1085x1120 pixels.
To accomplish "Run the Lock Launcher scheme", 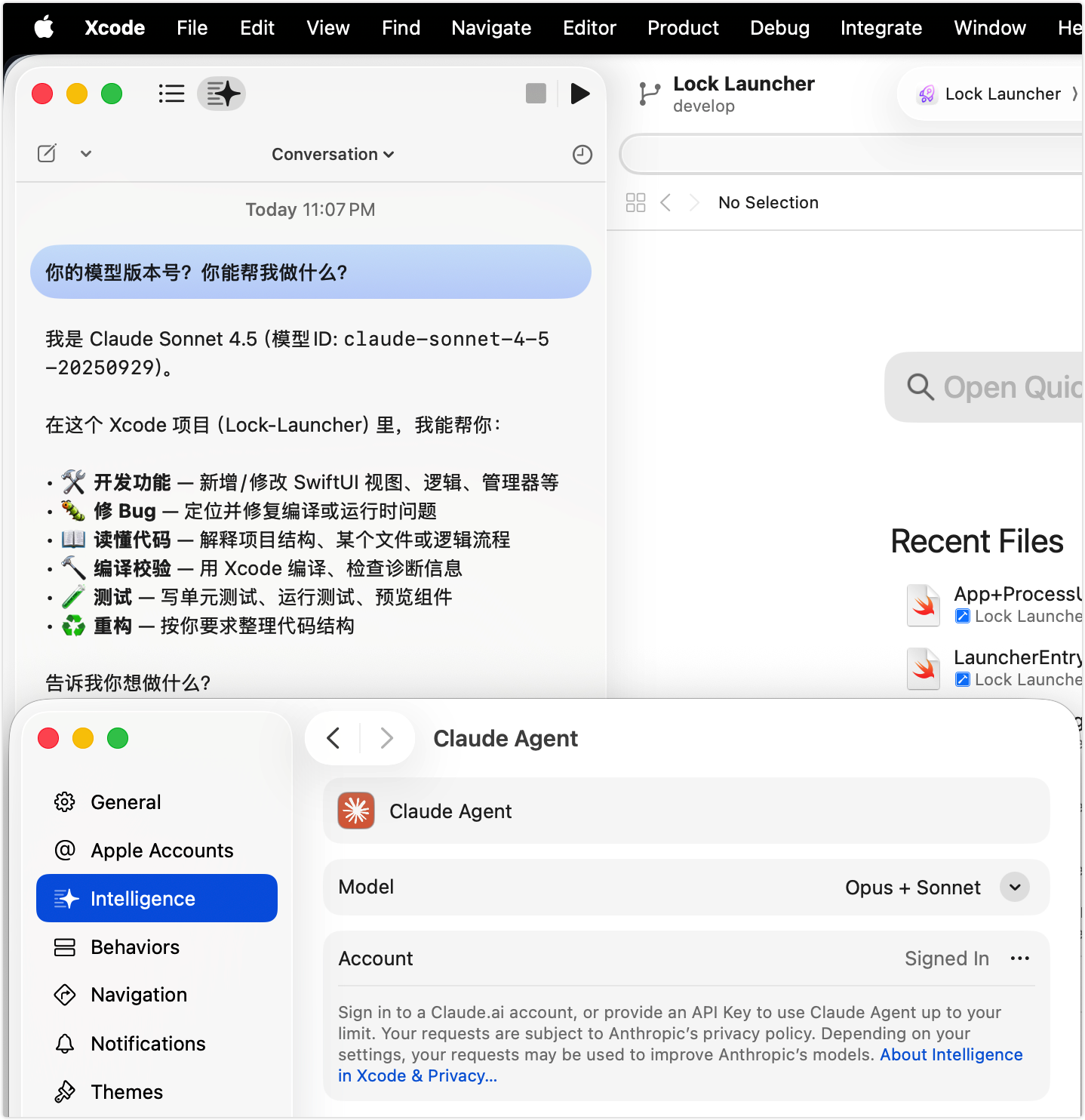I will [x=580, y=94].
